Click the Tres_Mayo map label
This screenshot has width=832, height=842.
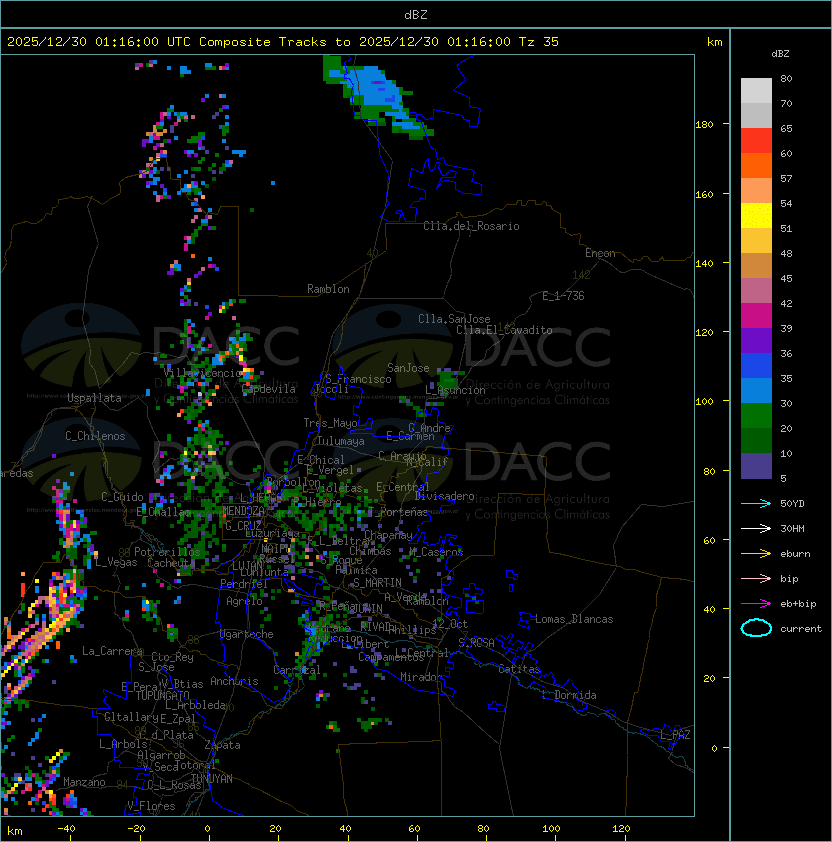point(330,423)
